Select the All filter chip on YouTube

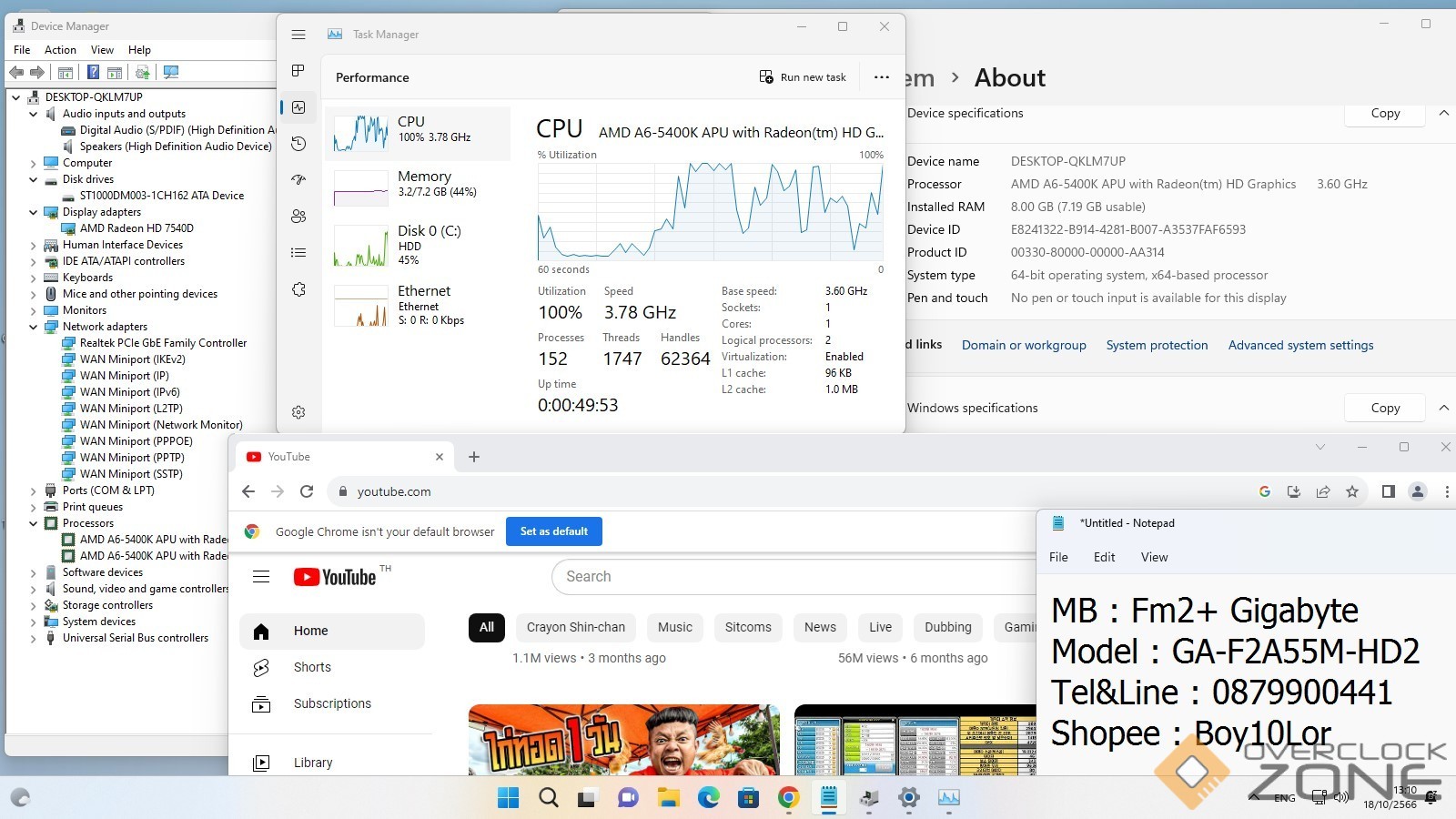pos(487,627)
